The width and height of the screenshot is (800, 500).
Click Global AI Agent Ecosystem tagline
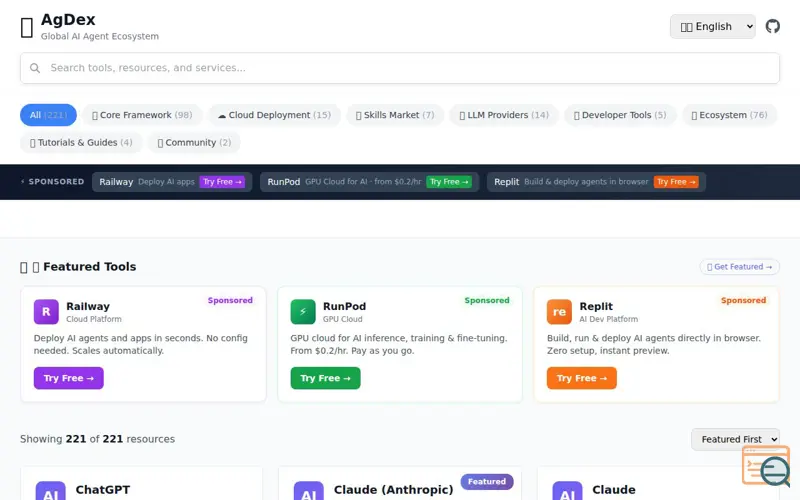pos(99,36)
